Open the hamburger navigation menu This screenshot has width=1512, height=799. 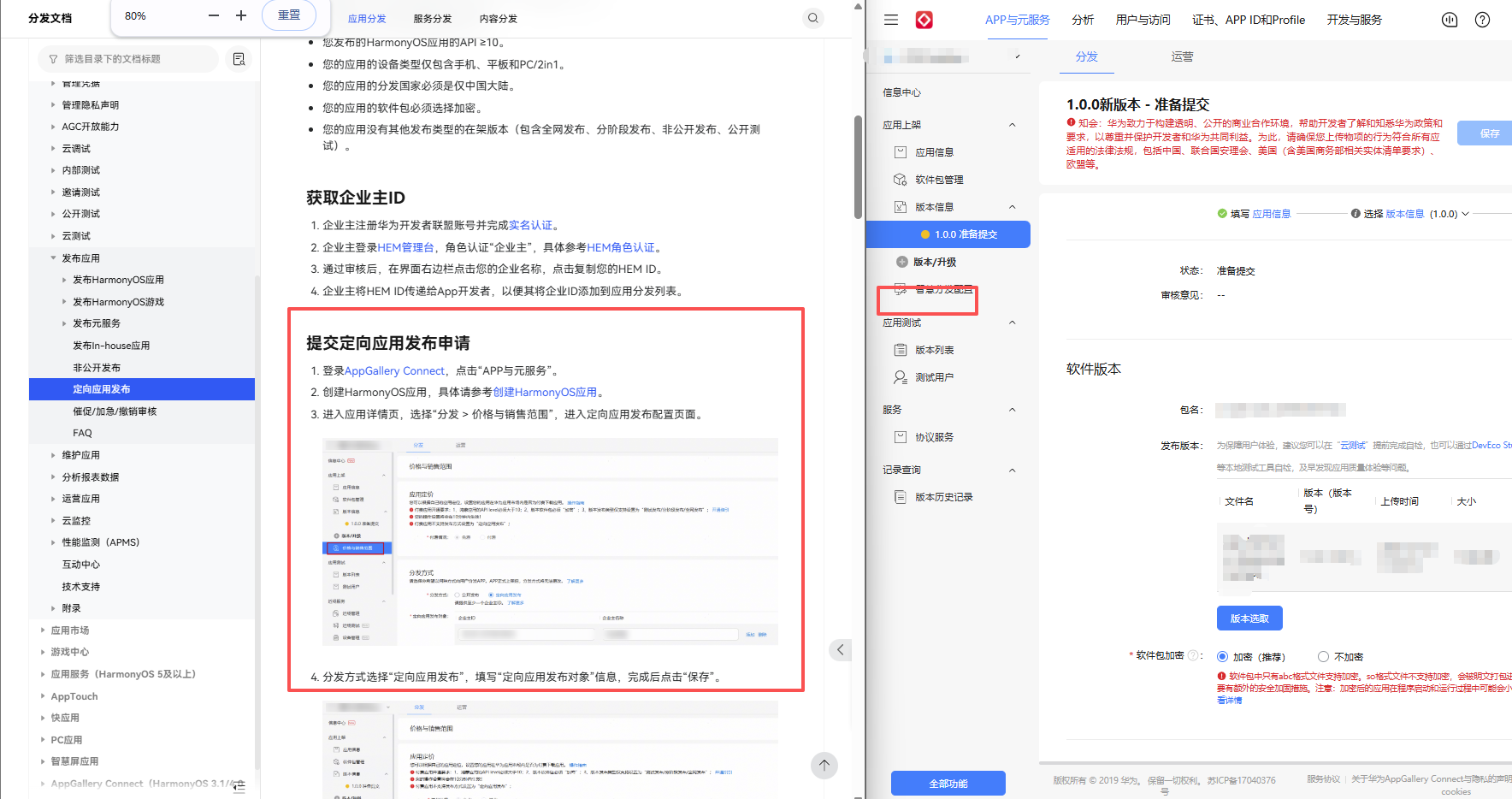tap(890, 19)
